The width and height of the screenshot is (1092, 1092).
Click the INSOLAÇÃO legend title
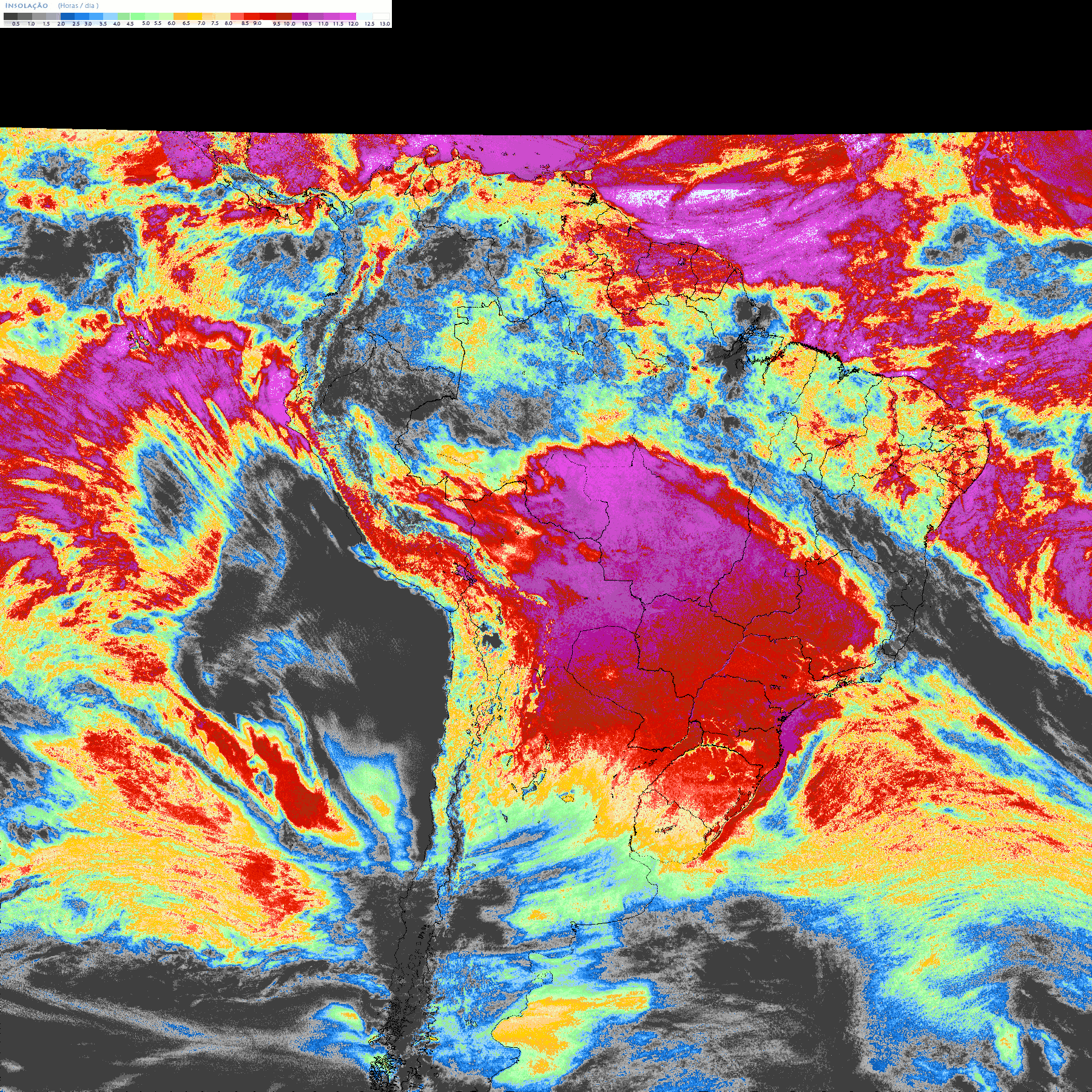point(27,5)
